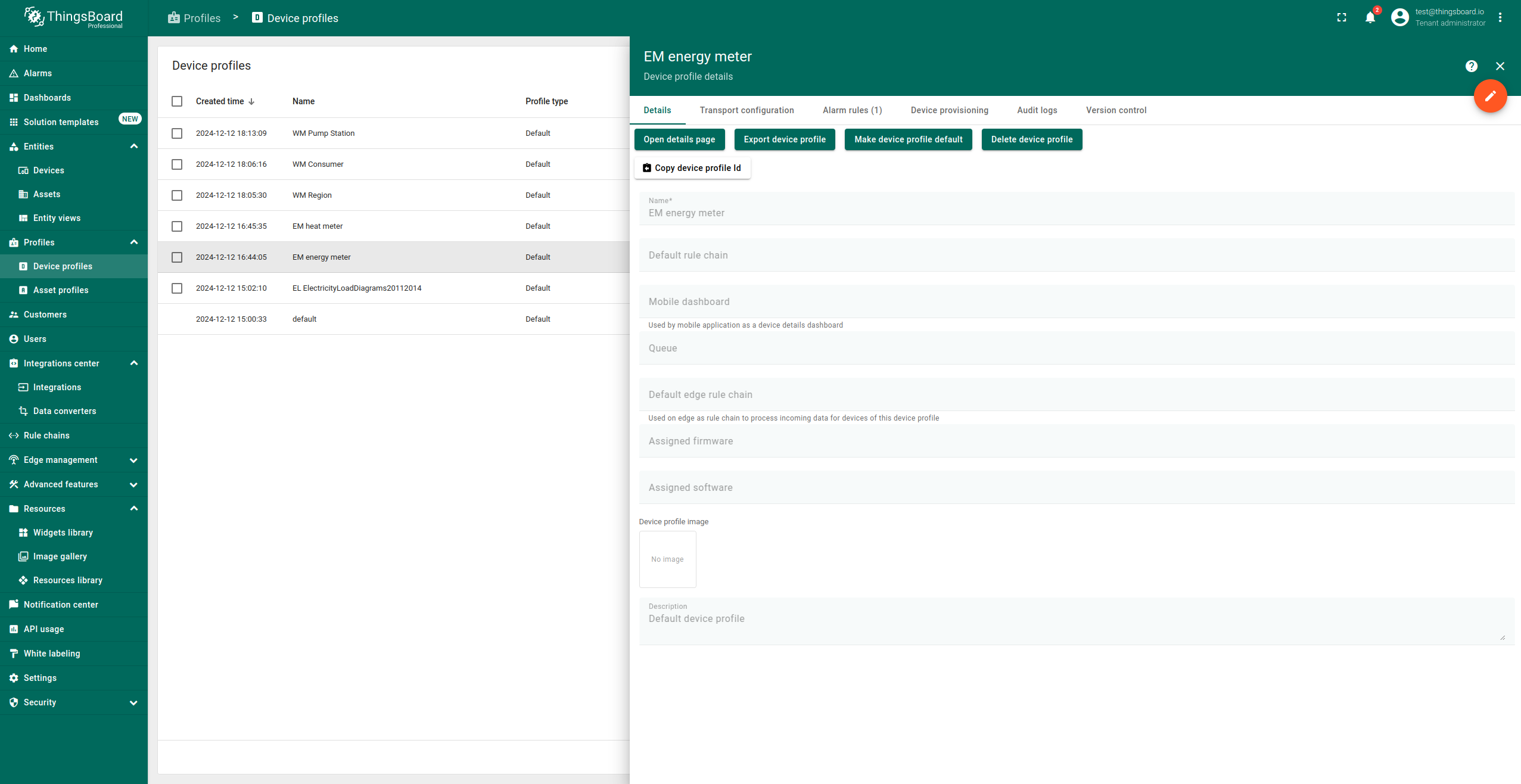Image resolution: width=1521 pixels, height=784 pixels.
Task: Click Export device profile button
Action: click(784, 139)
